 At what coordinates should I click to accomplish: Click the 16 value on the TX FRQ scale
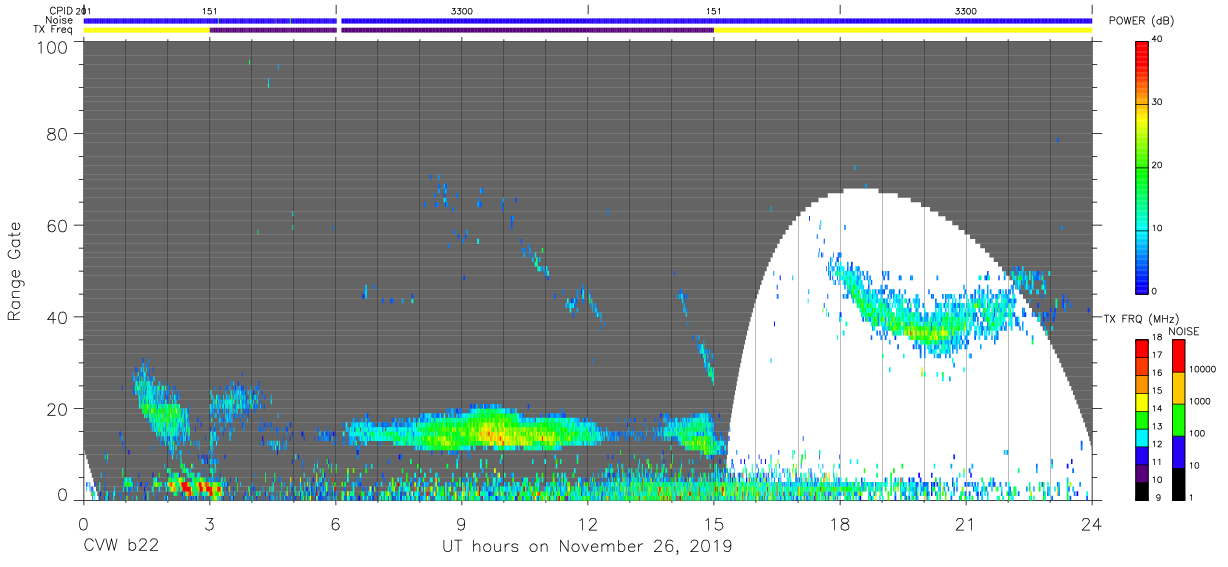pyautogui.click(x=1158, y=373)
